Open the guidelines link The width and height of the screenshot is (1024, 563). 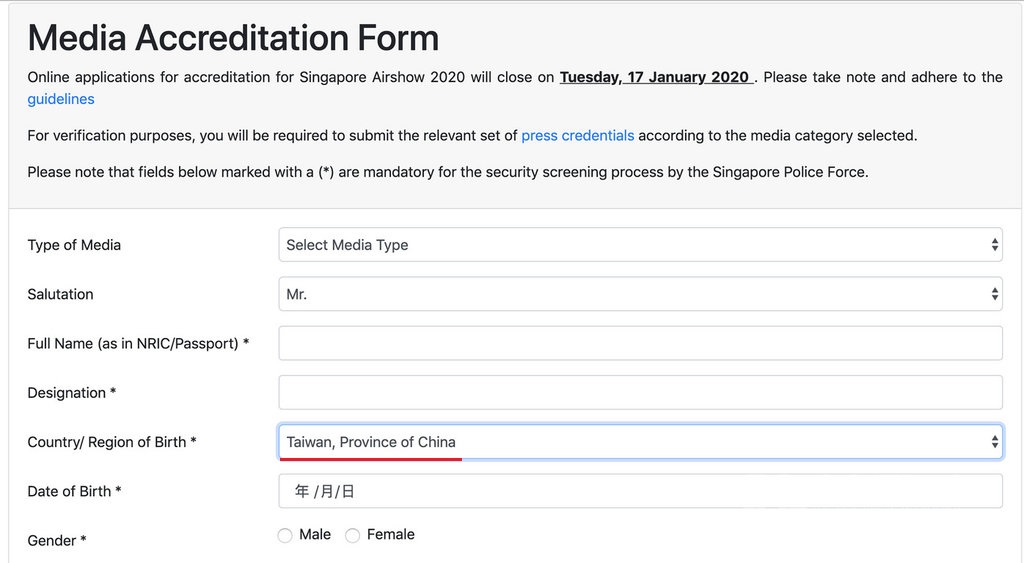(x=61, y=99)
